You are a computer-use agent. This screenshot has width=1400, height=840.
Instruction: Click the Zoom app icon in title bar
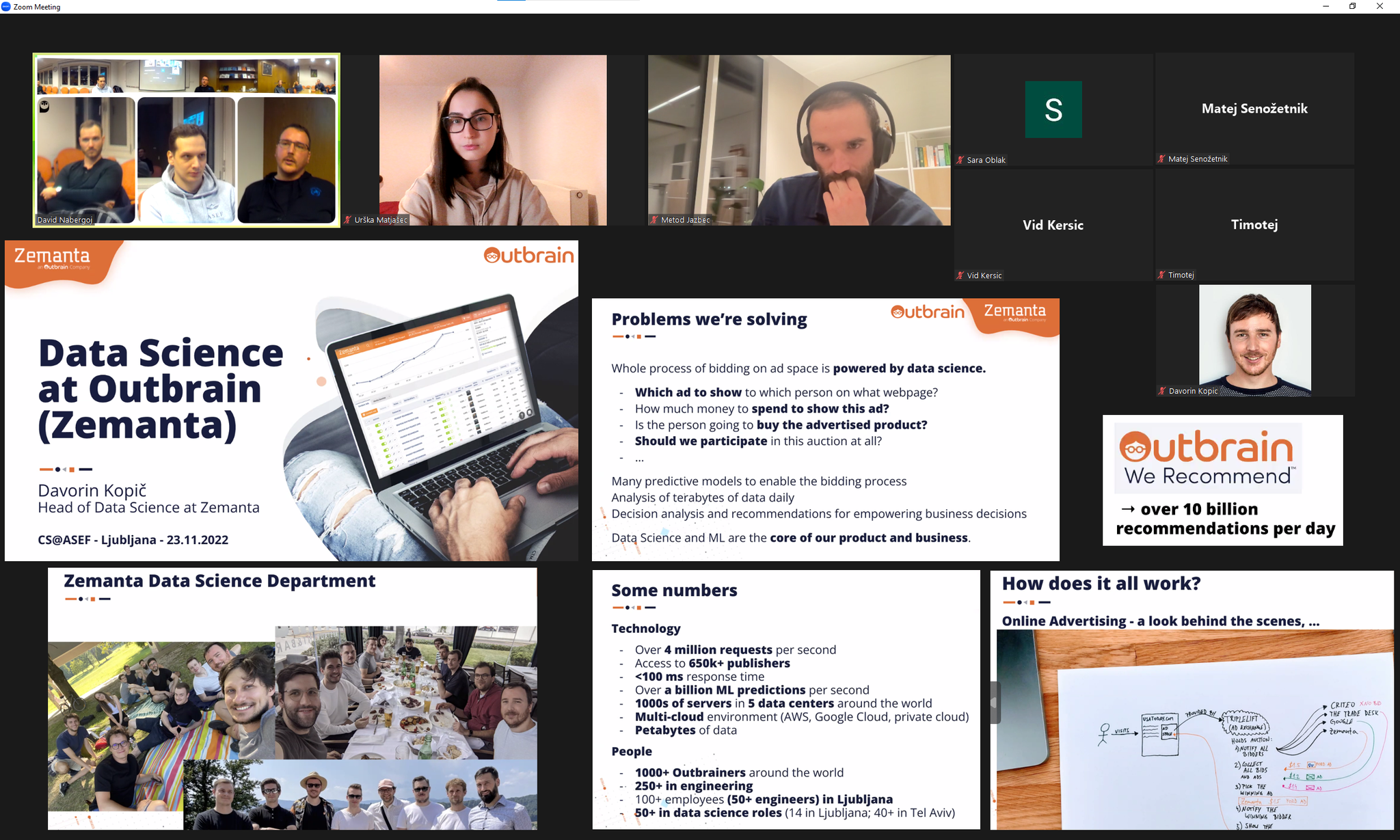(x=6, y=7)
